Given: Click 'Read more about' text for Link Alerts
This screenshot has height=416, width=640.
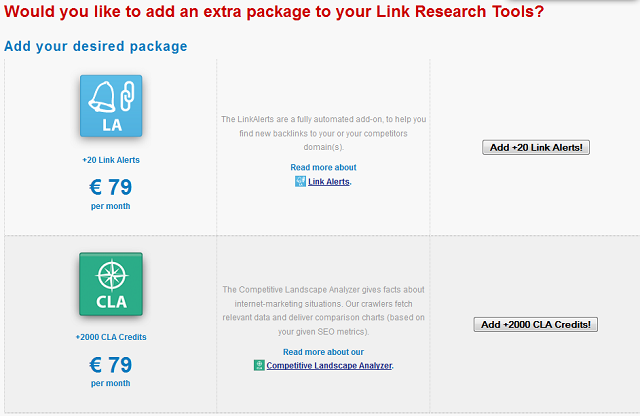Looking at the screenshot, I should pos(323,167).
